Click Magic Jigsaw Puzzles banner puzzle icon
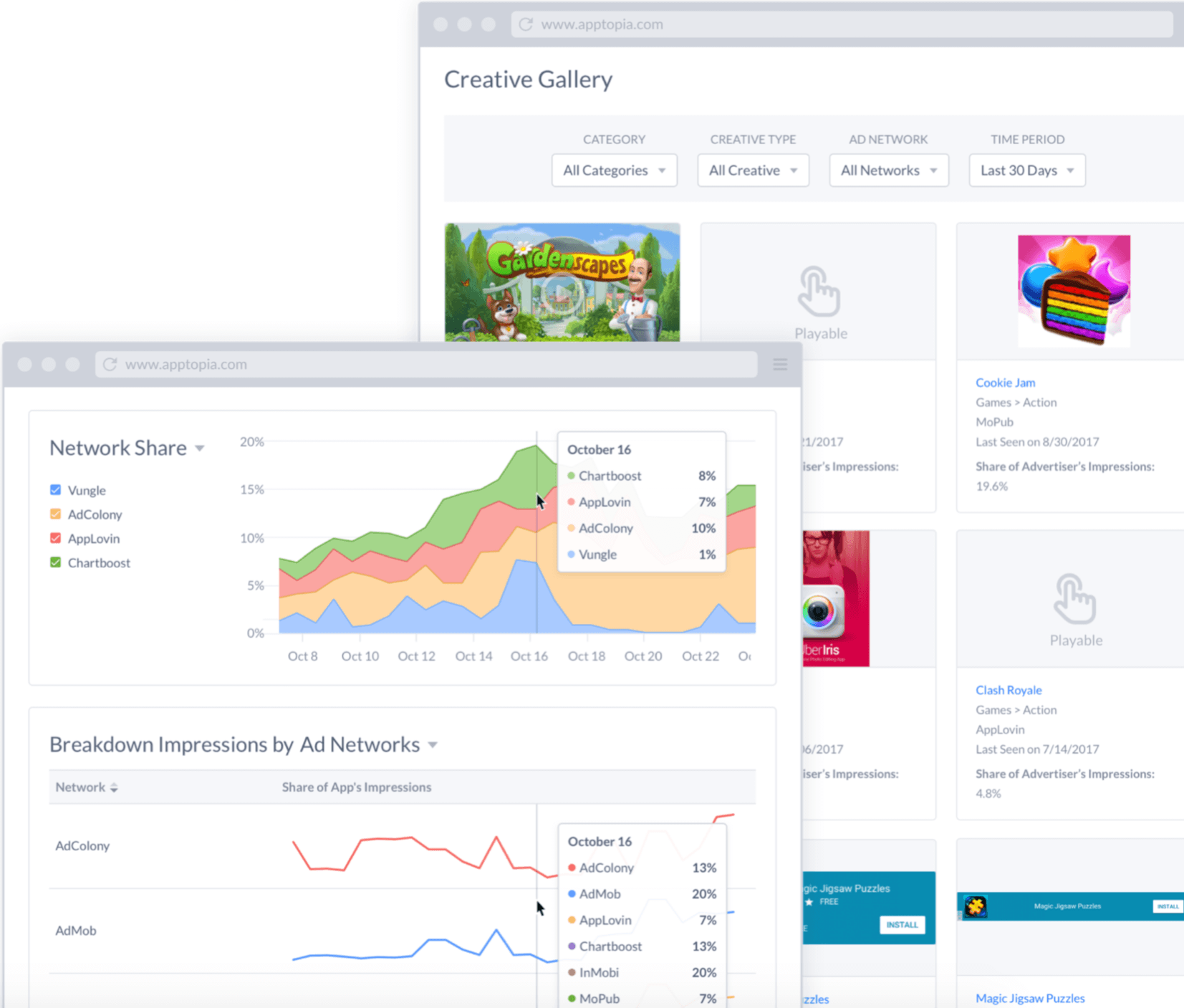1184x1008 pixels. pyautogui.click(x=975, y=906)
